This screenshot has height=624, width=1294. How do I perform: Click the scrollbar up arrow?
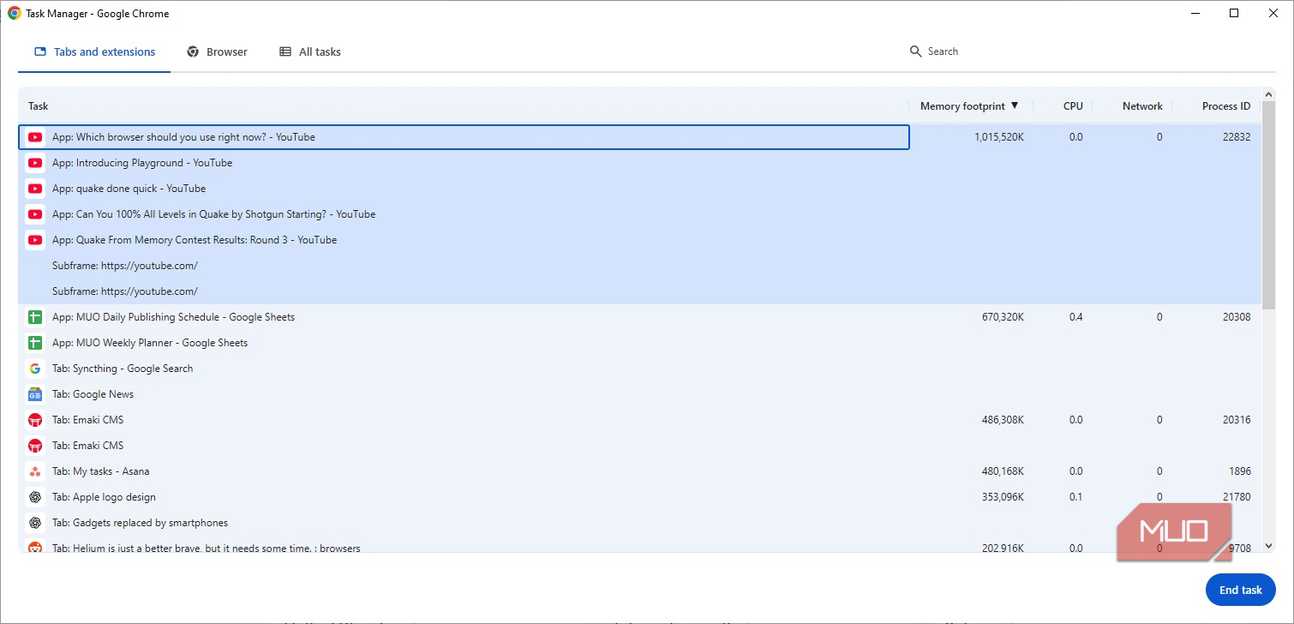pyautogui.click(x=1269, y=95)
